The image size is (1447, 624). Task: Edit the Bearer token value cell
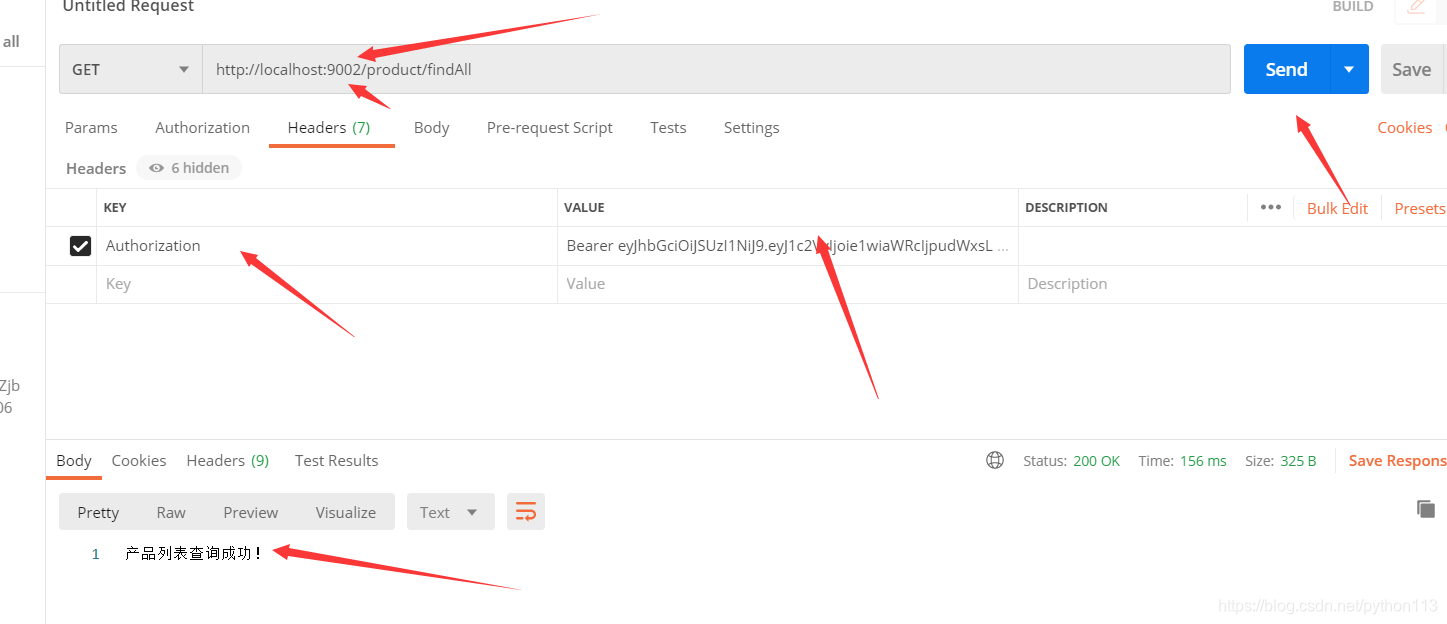pos(788,246)
